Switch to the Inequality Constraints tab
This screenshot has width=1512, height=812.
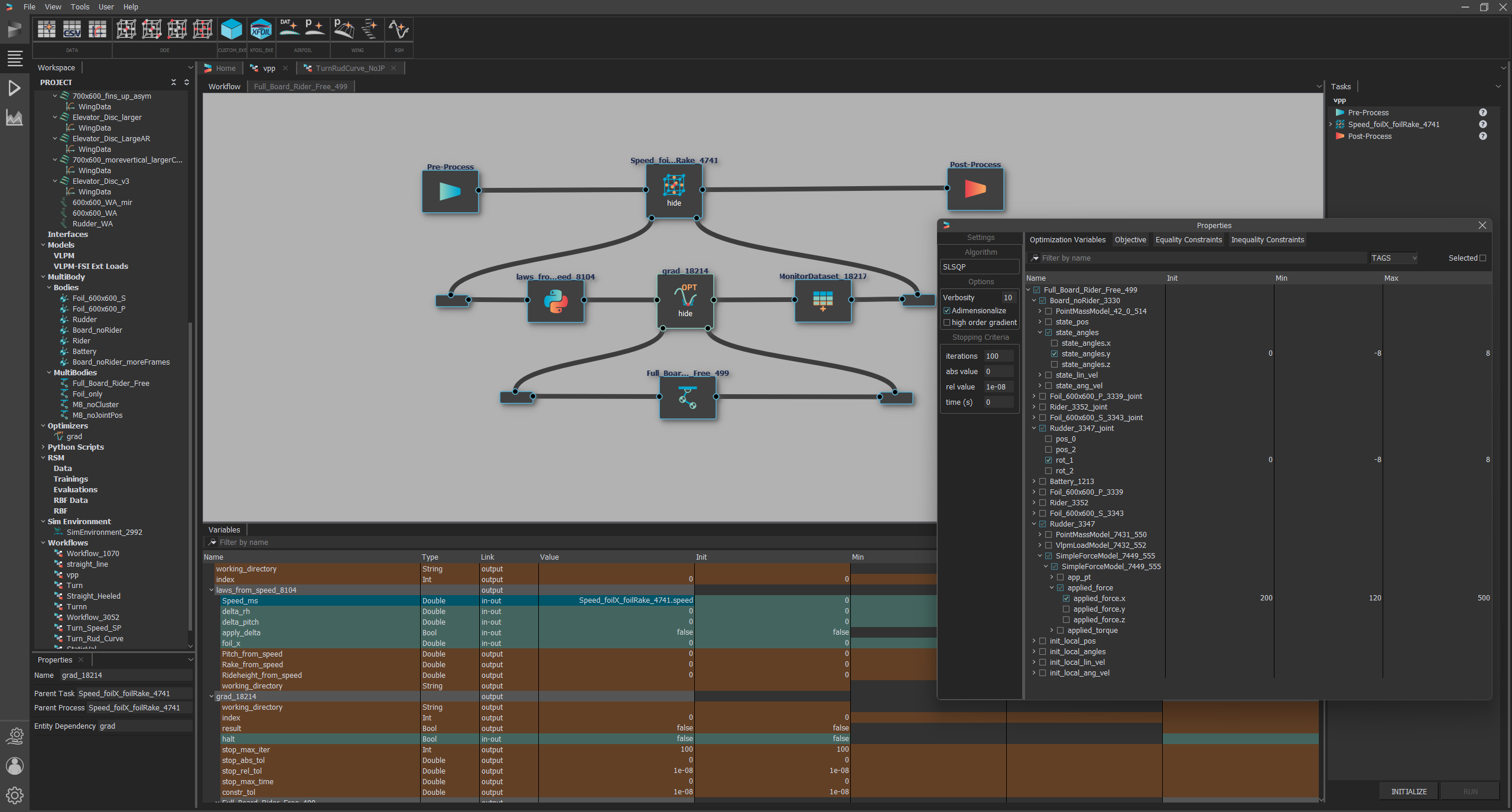tap(1267, 240)
